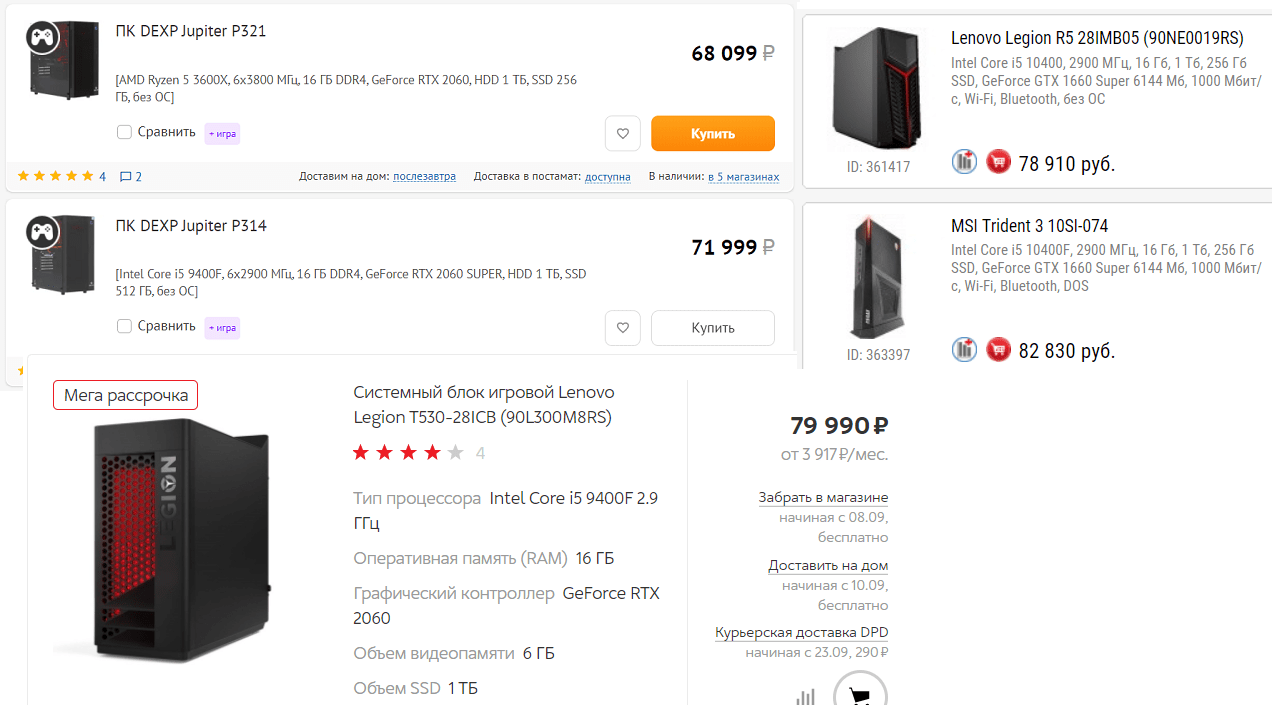Open 'доступна' postamat delivery details
The width and height of the screenshot is (1272, 705).
607,177
